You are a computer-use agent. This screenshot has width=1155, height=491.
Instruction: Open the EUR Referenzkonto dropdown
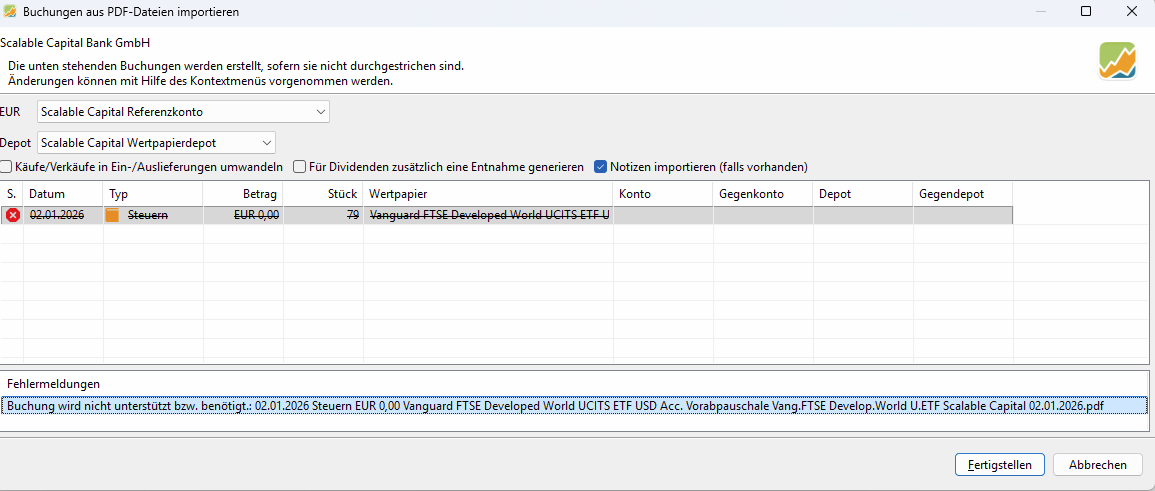tap(183, 112)
